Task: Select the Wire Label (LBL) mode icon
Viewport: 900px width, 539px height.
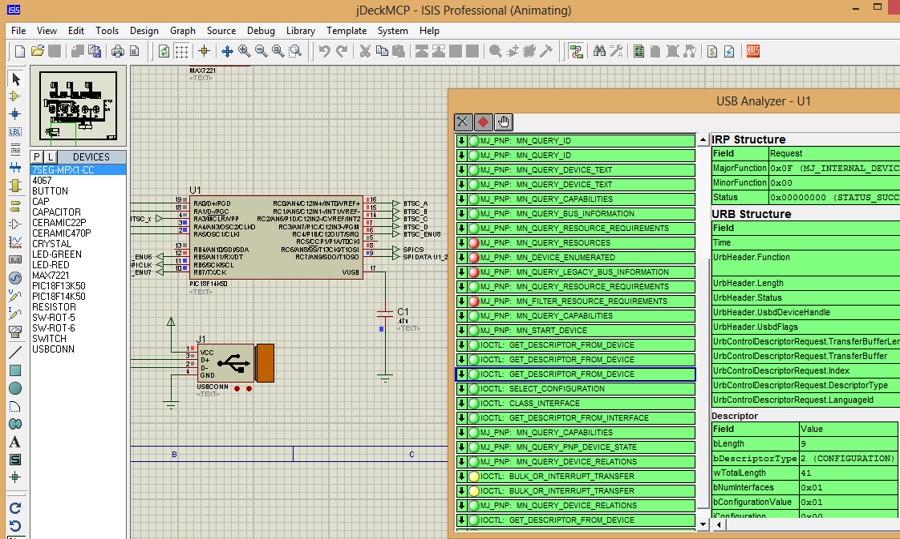Action: pyautogui.click(x=15, y=132)
